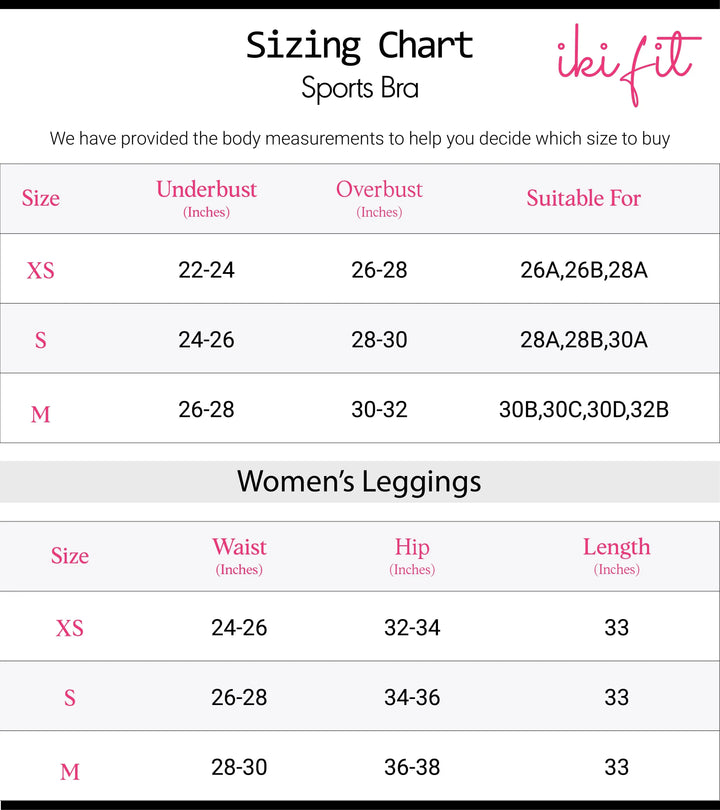The height and width of the screenshot is (810, 720).
Task: Click the iki fit logo
Action: (x=628, y=60)
